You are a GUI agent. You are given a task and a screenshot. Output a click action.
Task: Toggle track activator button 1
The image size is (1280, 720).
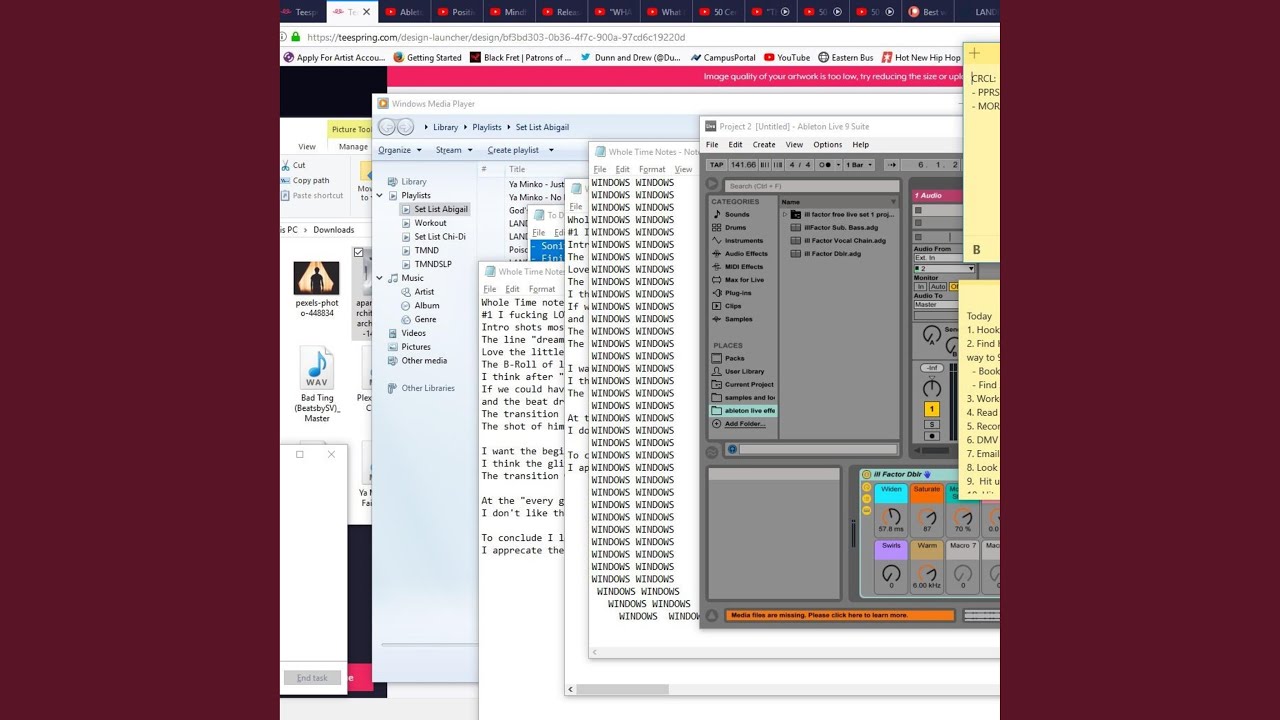point(932,409)
